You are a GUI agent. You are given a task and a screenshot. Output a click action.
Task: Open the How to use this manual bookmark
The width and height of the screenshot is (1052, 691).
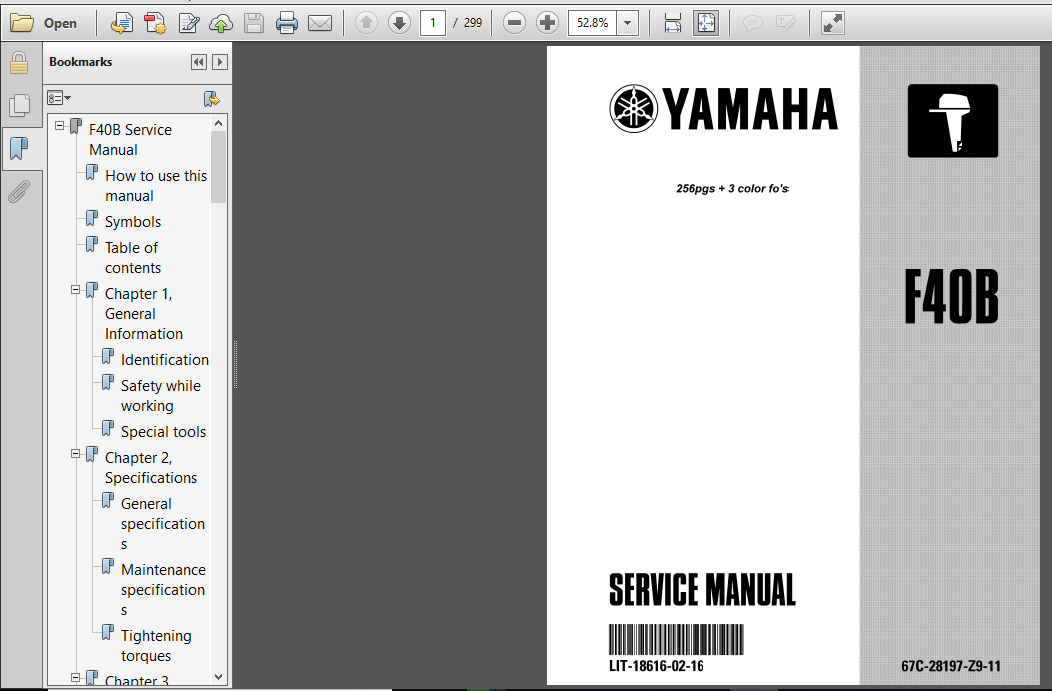[x=156, y=186]
